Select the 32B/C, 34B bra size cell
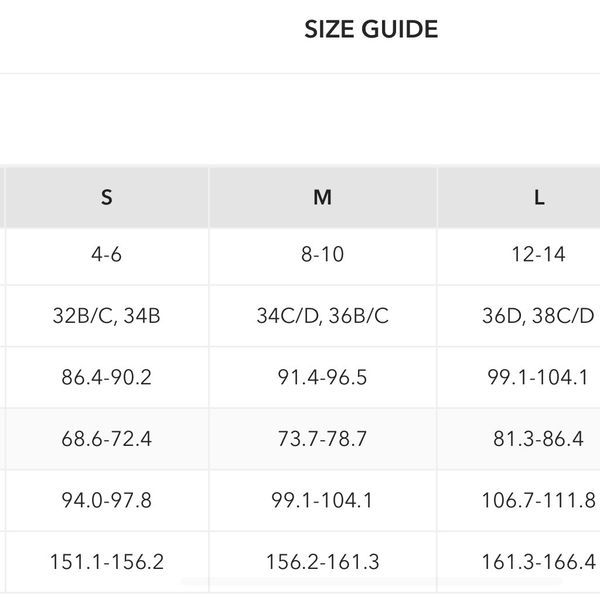Screen dimensions: 600x600 pyautogui.click(x=107, y=316)
